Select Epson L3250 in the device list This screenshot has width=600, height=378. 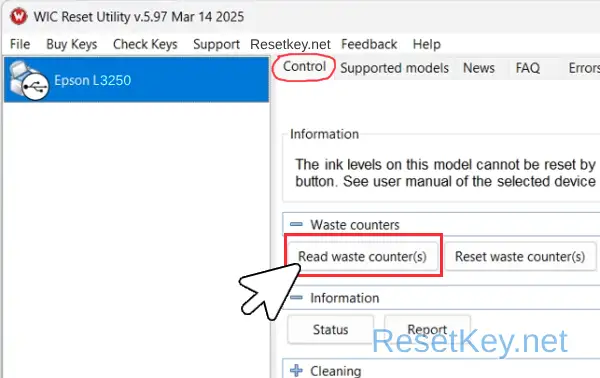point(136,80)
